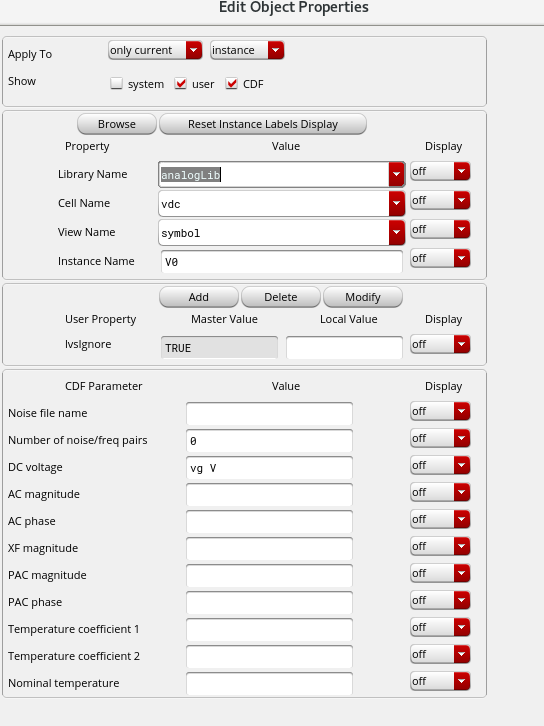The width and height of the screenshot is (544, 726).
Task: Click the PAC magnitude value field
Action: click(x=269, y=576)
